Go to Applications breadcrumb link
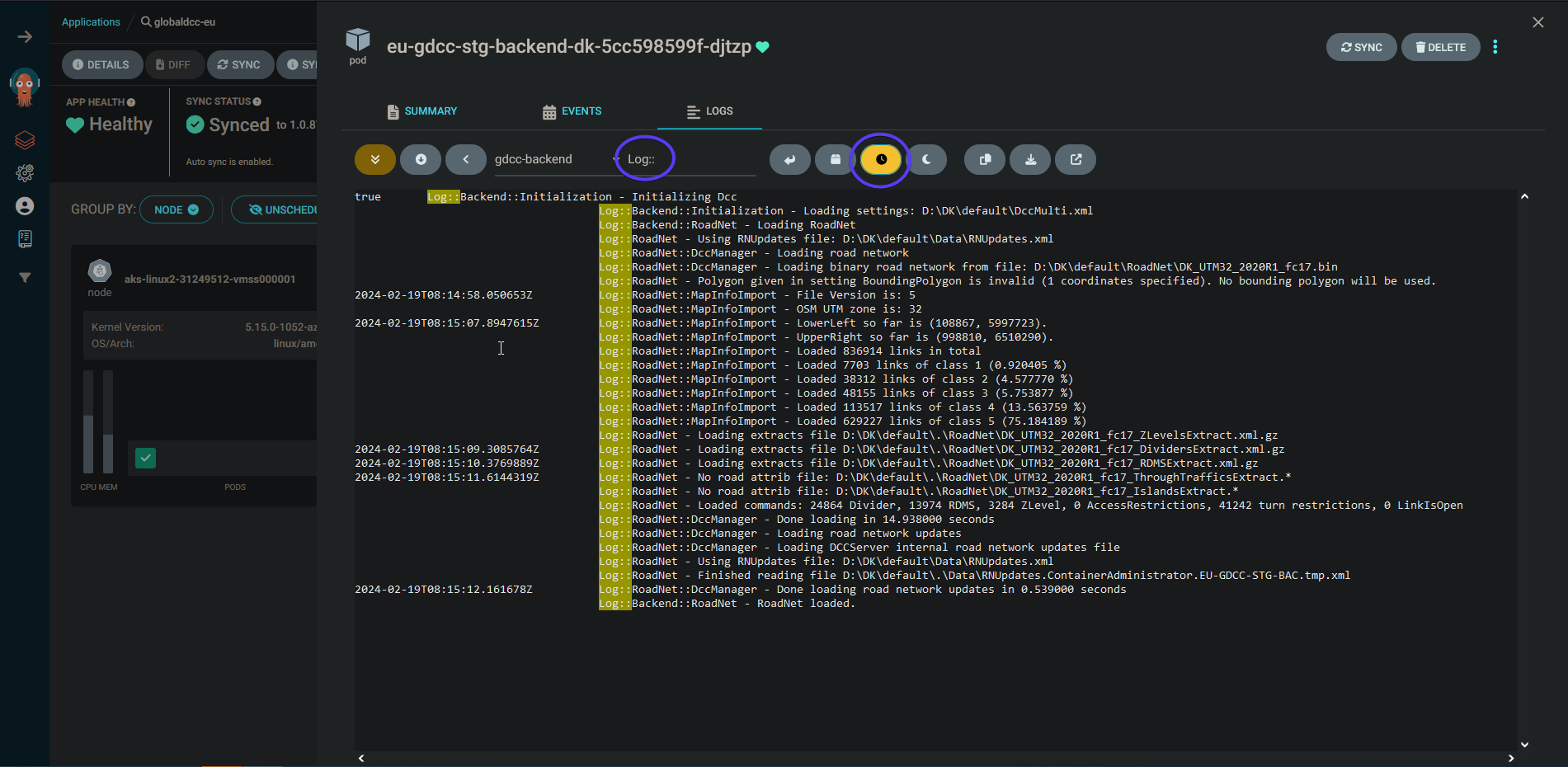This screenshot has height=767, width=1568. pos(91,22)
